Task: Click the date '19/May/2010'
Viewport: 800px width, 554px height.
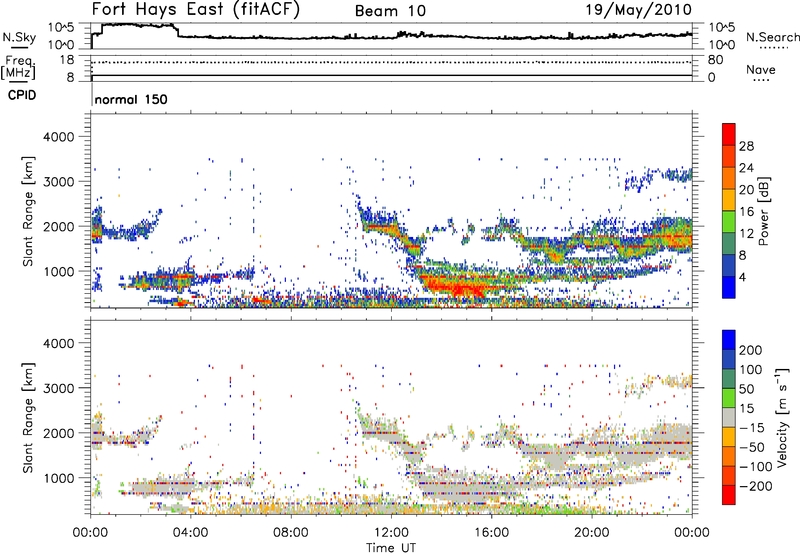Action: coord(639,10)
